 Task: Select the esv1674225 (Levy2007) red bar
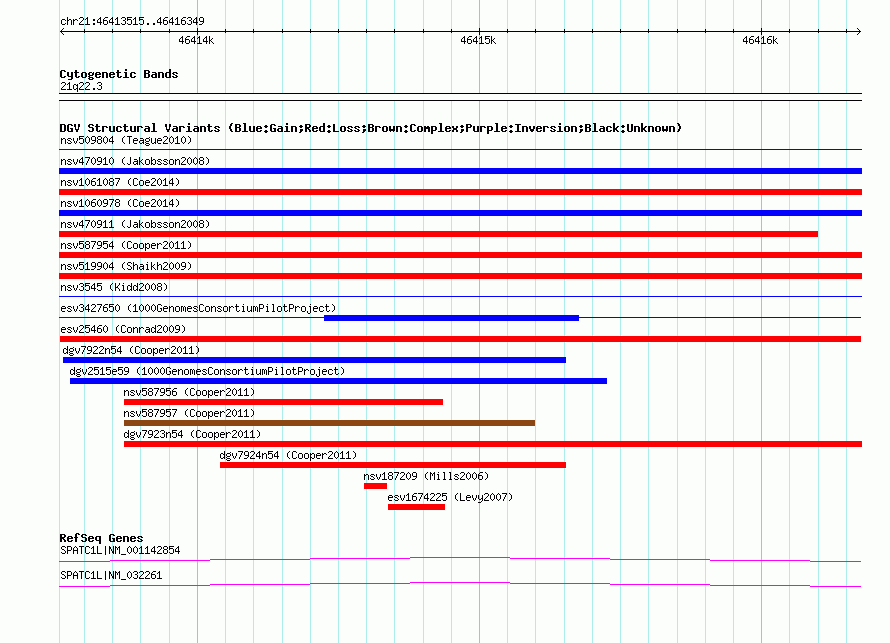417,507
